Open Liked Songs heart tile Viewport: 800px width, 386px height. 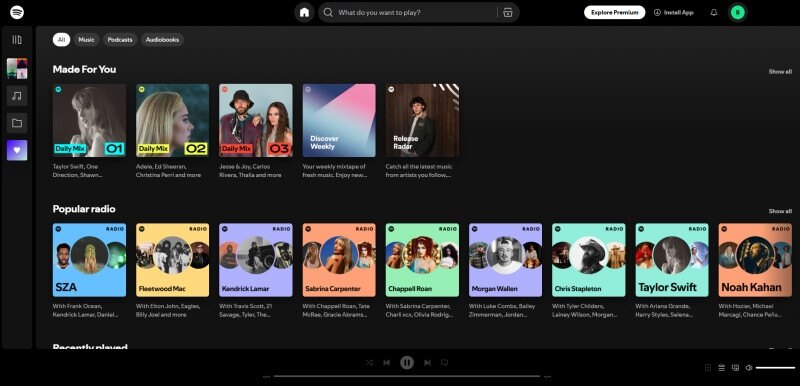(17, 150)
